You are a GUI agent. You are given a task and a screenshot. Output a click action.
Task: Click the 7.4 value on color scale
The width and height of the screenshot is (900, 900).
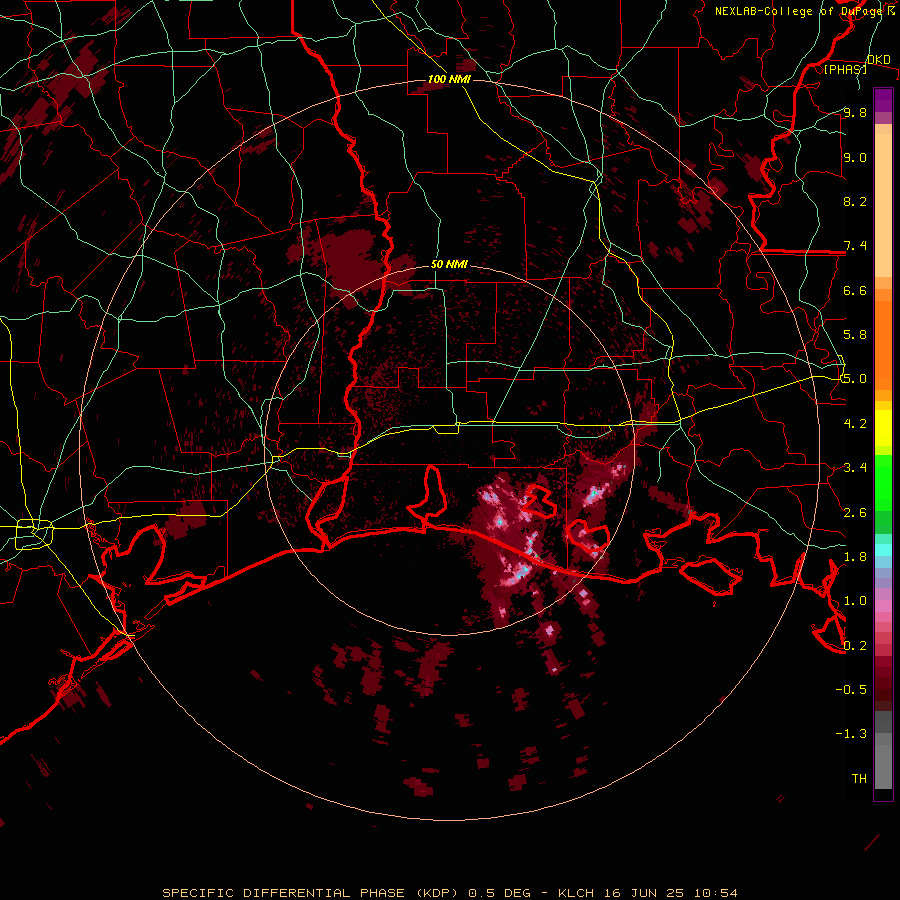tap(855, 246)
